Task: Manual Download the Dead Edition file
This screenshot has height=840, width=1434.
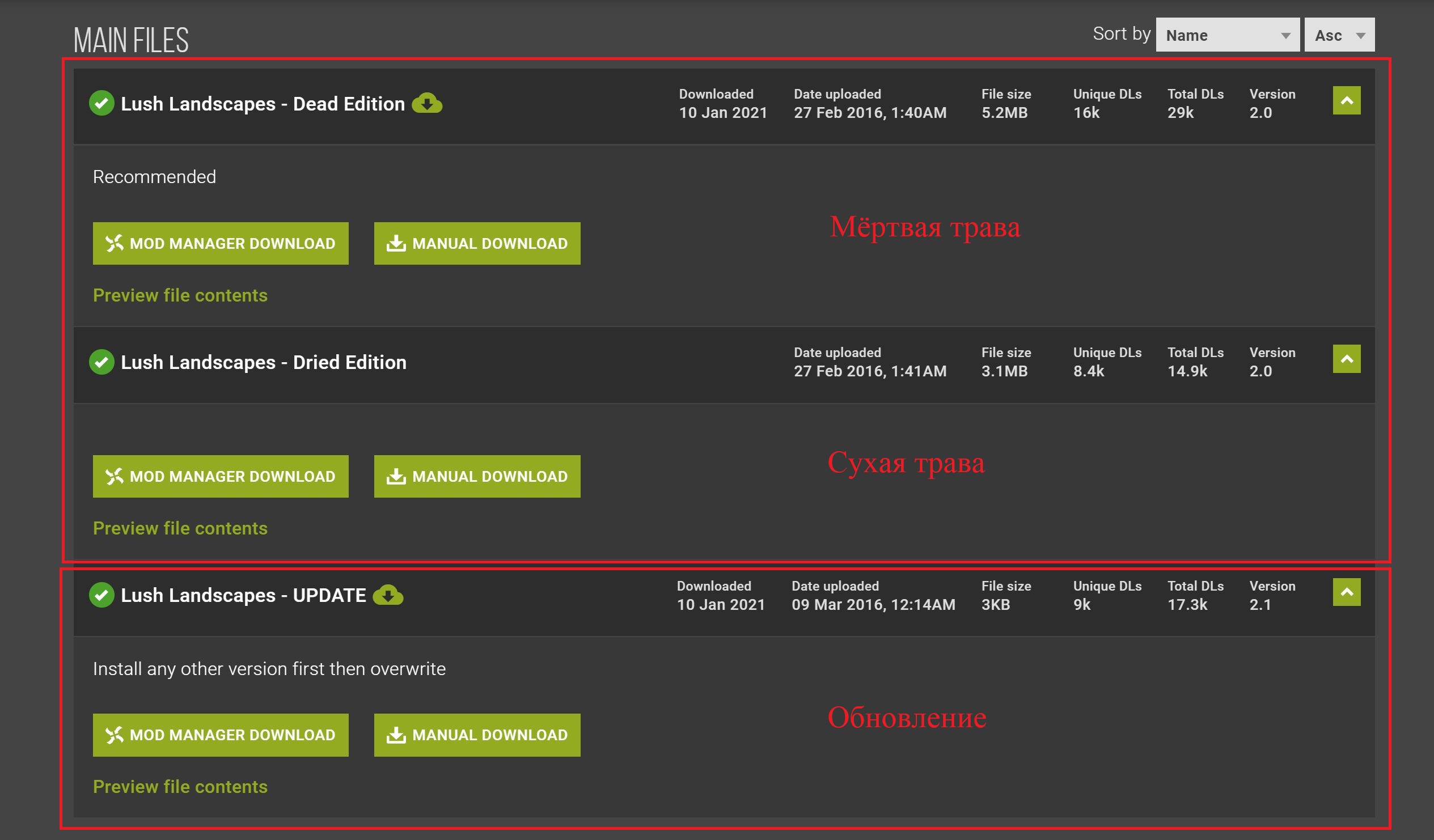Action: 477,243
